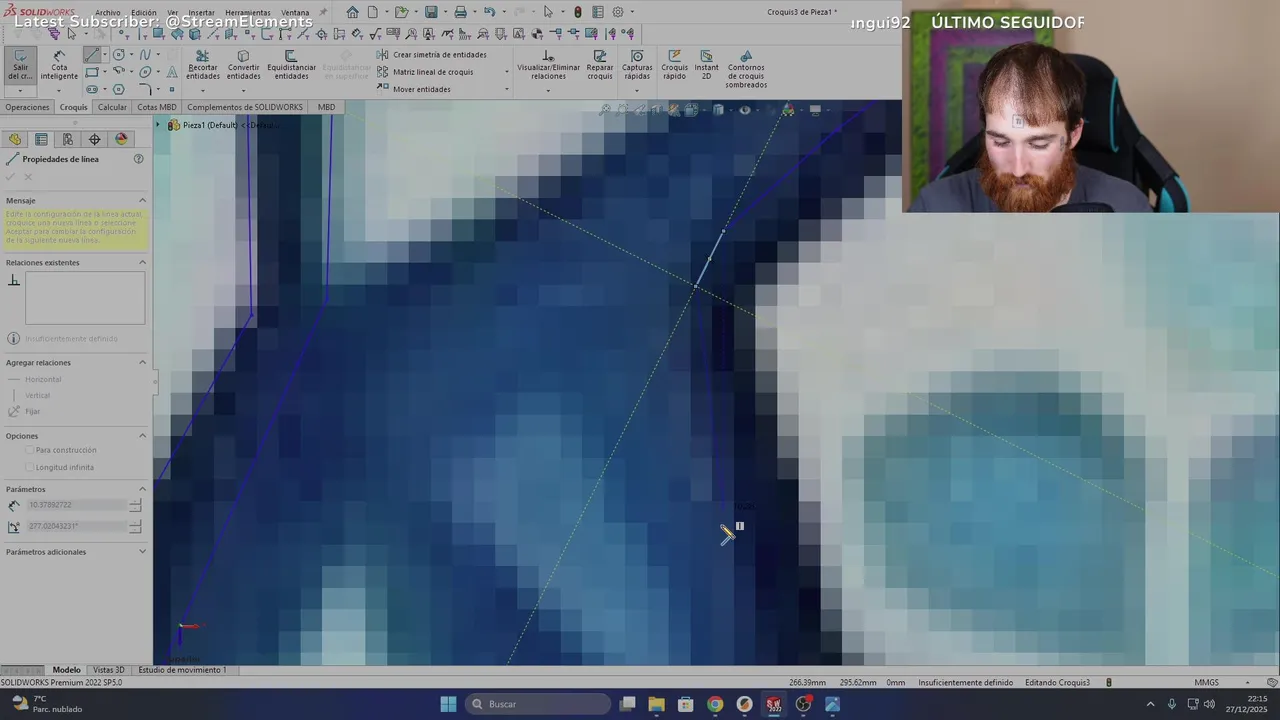Click the Rebuild traffic light icon
1280x720 pixels.
coord(578,12)
